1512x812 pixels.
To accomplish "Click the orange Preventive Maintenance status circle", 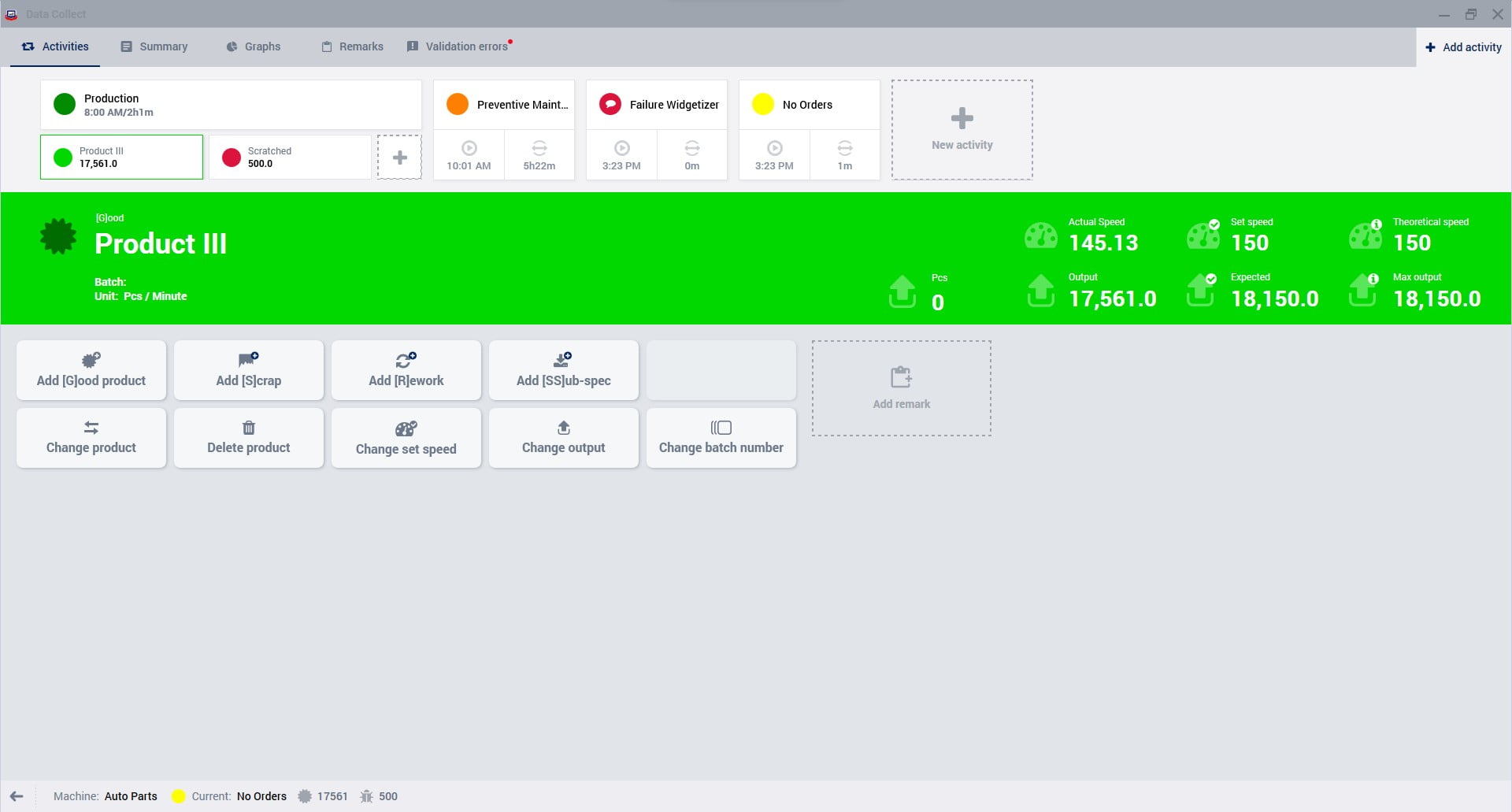I will pyautogui.click(x=458, y=104).
